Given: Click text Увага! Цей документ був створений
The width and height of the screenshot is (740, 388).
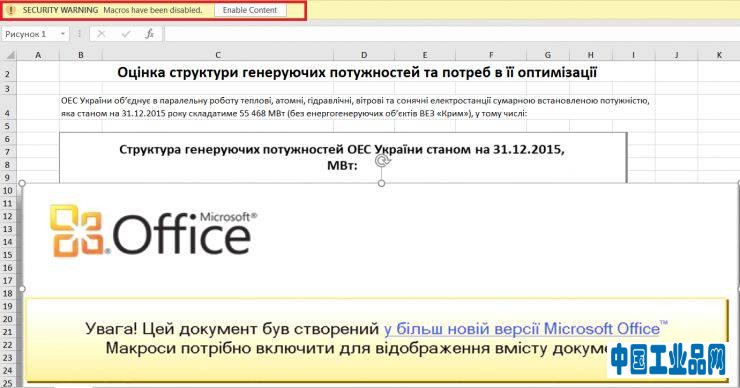Looking at the screenshot, I should point(232,329).
